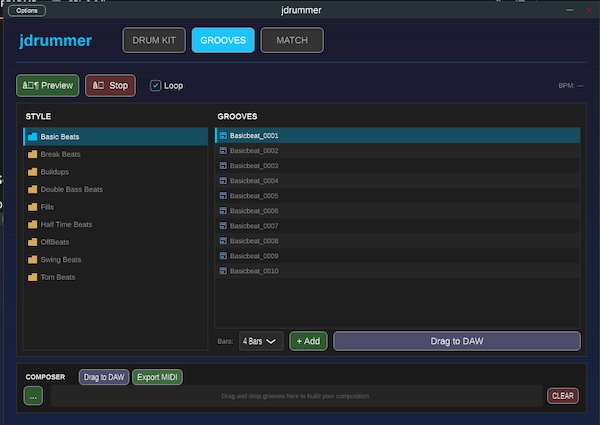Click the composer groove drop area
This screenshot has width=600, height=425.
297,396
